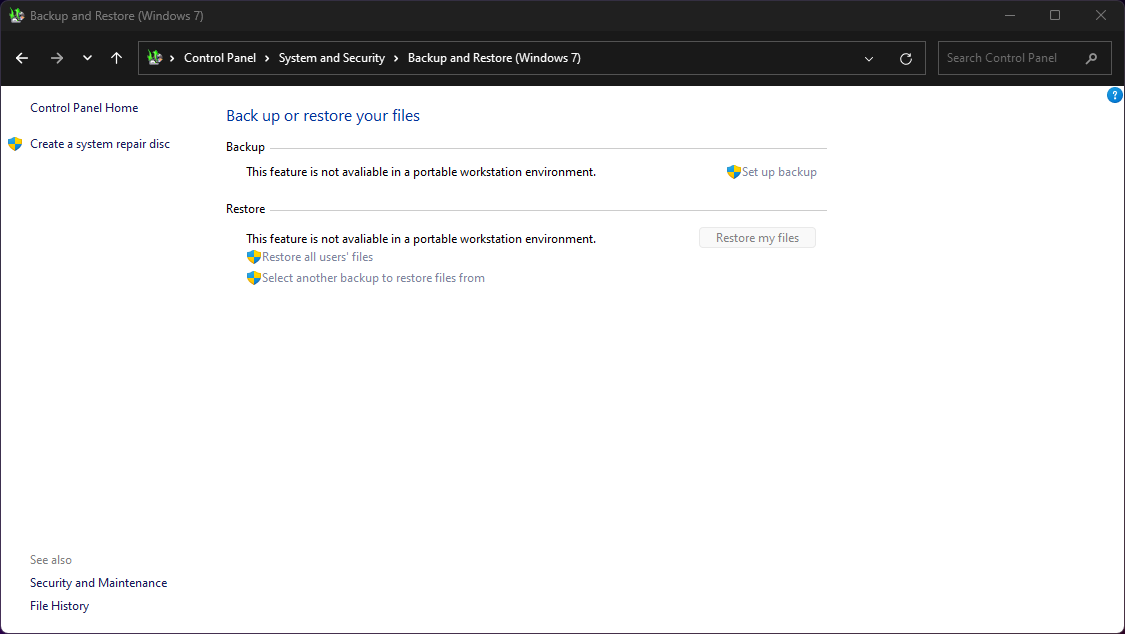This screenshot has height=634, width=1125.
Task: Open address bar history dropdown
Action: tap(869, 59)
